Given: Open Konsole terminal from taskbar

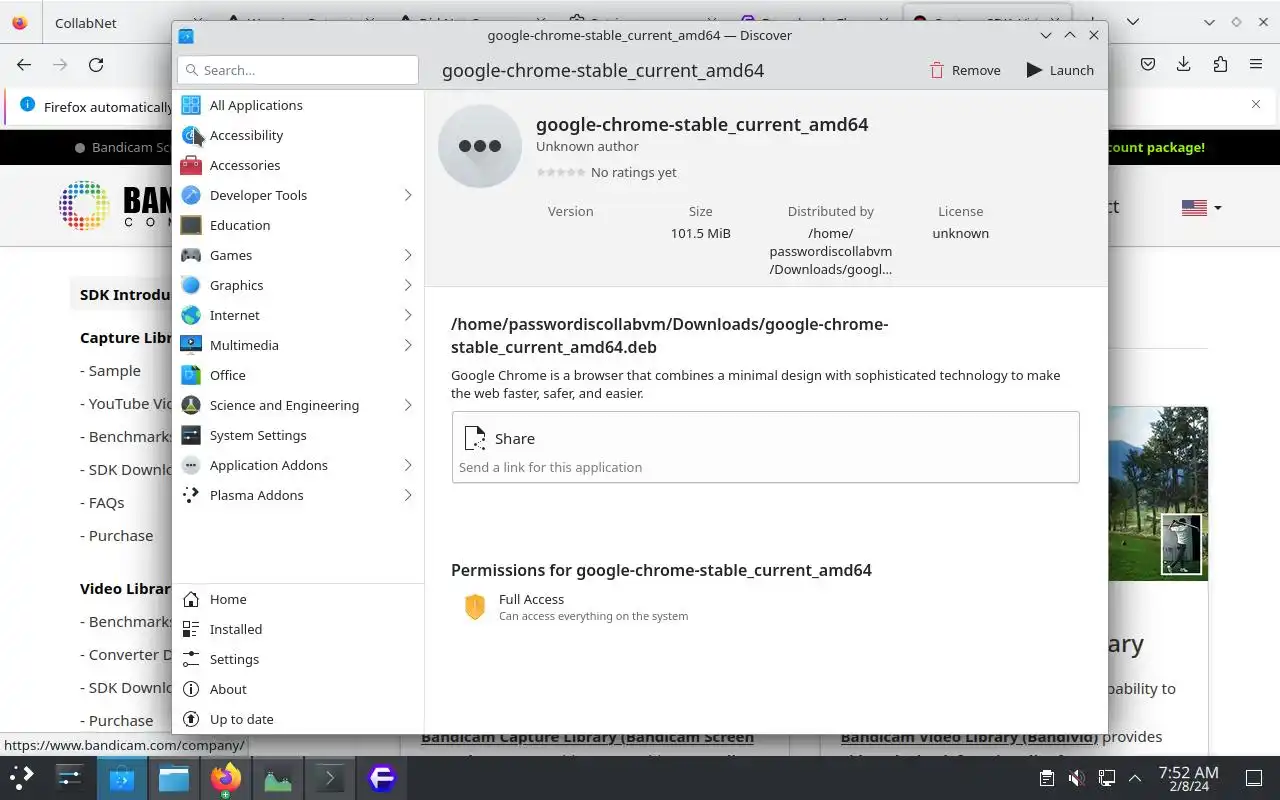Looking at the screenshot, I should click(330, 778).
